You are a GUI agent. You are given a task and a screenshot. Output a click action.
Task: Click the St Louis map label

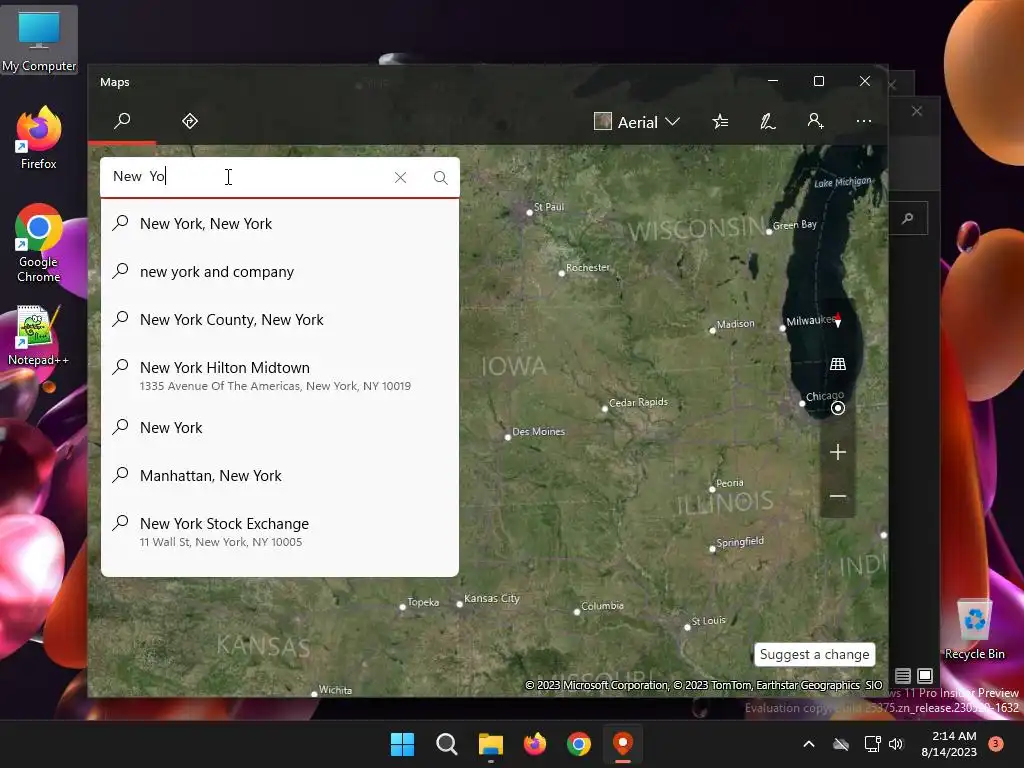(709, 620)
